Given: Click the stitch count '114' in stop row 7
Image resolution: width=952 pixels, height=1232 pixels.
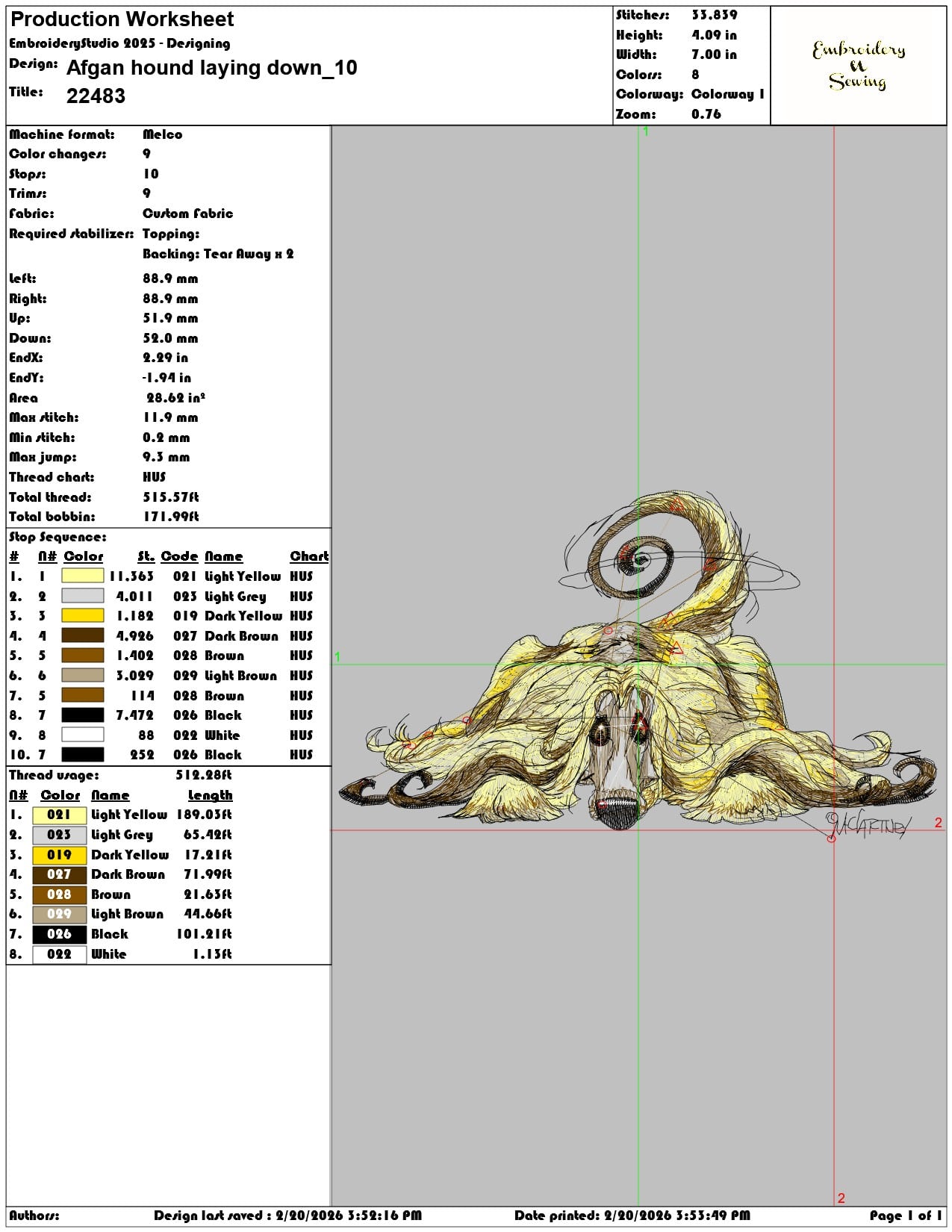Looking at the screenshot, I should pos(143,696).
